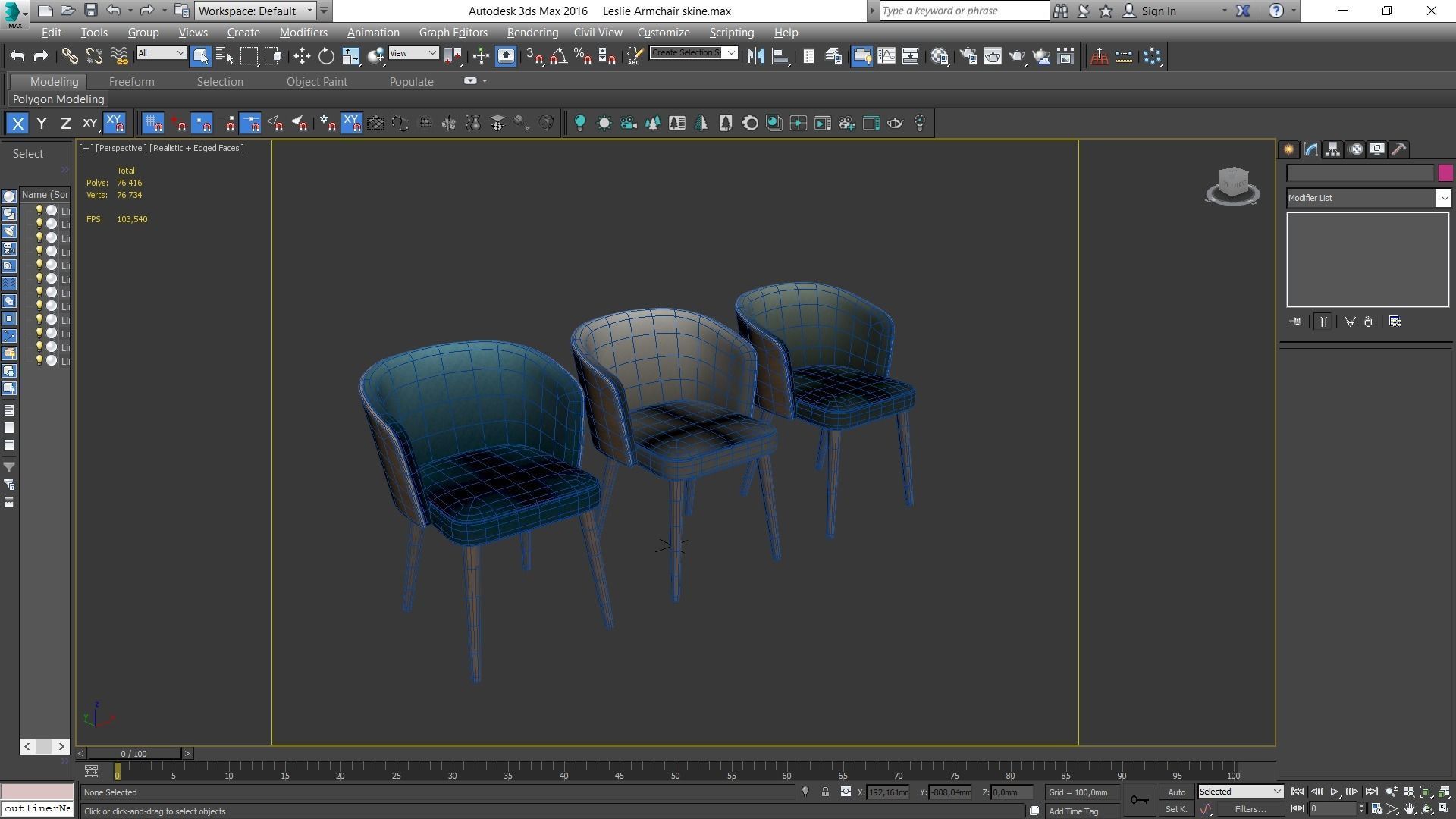Restrict transform to Y axis
The width and height of the screenshot is (1456, 819).
pos(42,123)
